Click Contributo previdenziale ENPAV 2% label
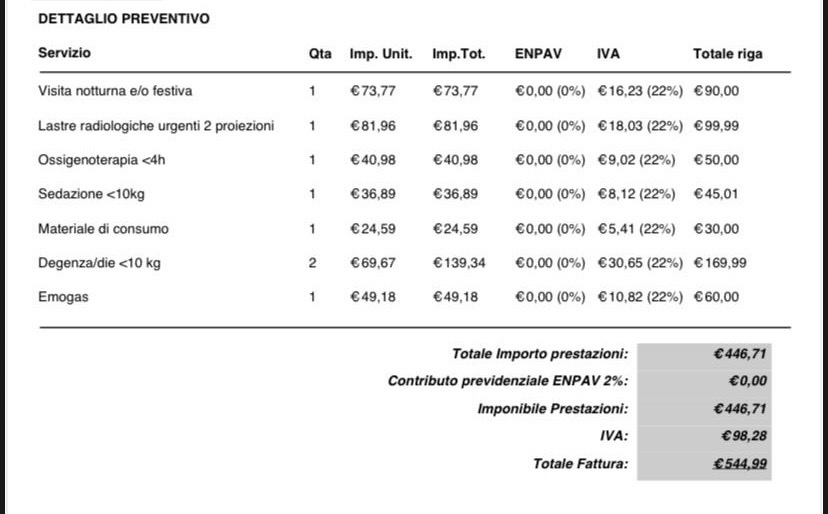828x514 pixels. pyautogui.click(x=508, y=381)
